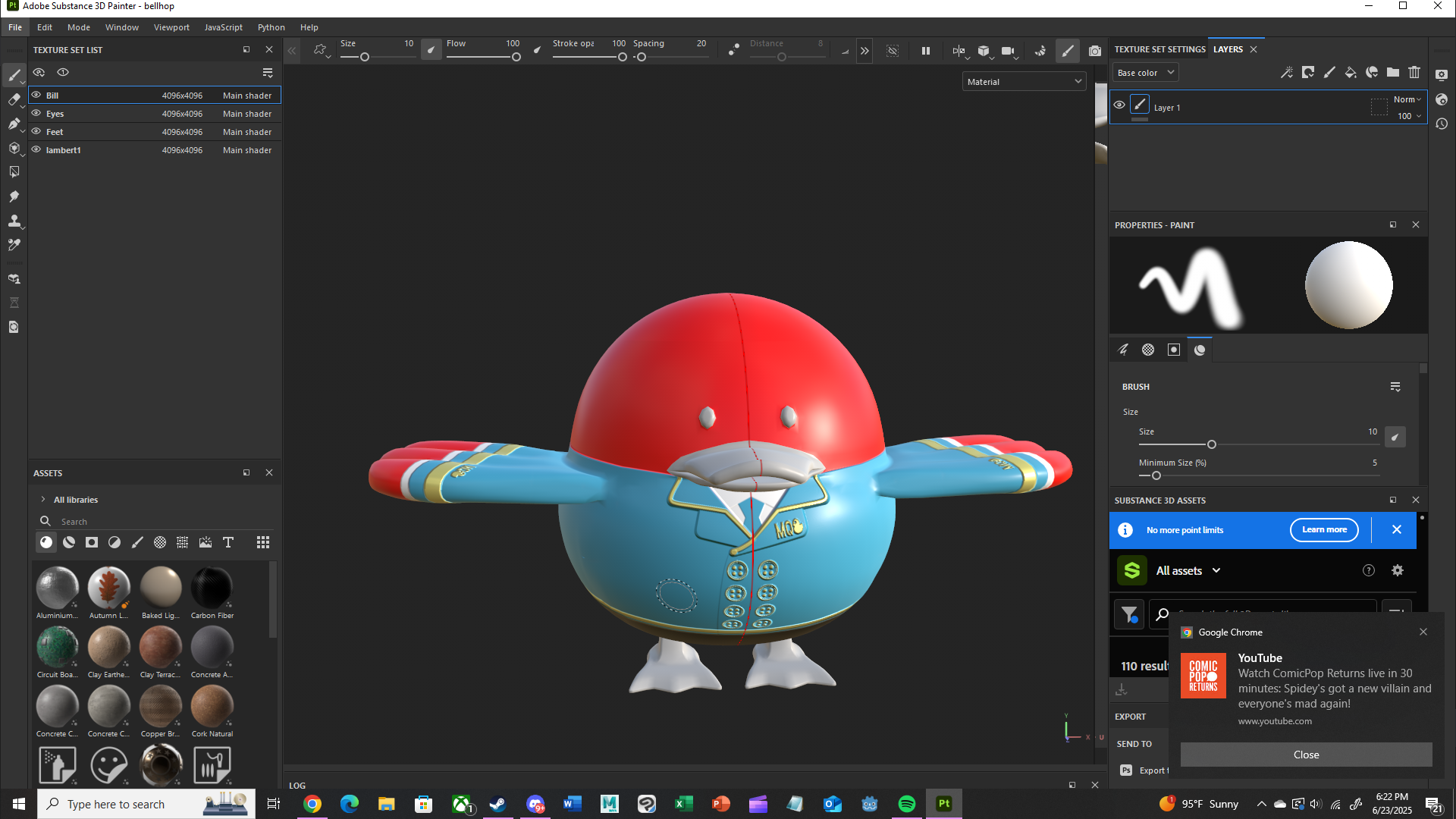Image resolution: width=1456 pixels, height=819 pixels.
Task: Select the Material picker tool
Action: click(x=14, y=245)
